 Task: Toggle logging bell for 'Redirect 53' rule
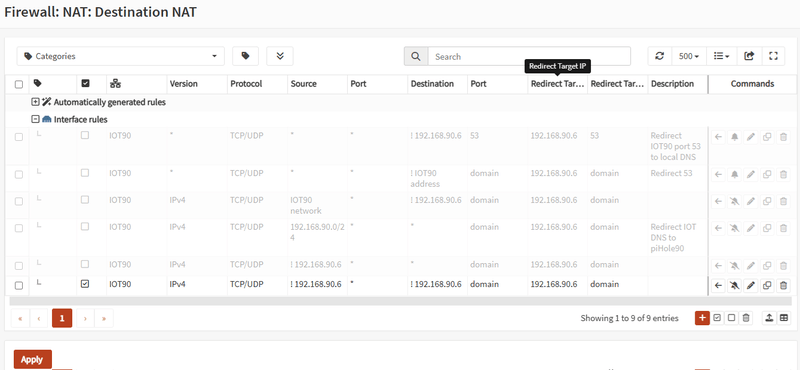(734, 175)
